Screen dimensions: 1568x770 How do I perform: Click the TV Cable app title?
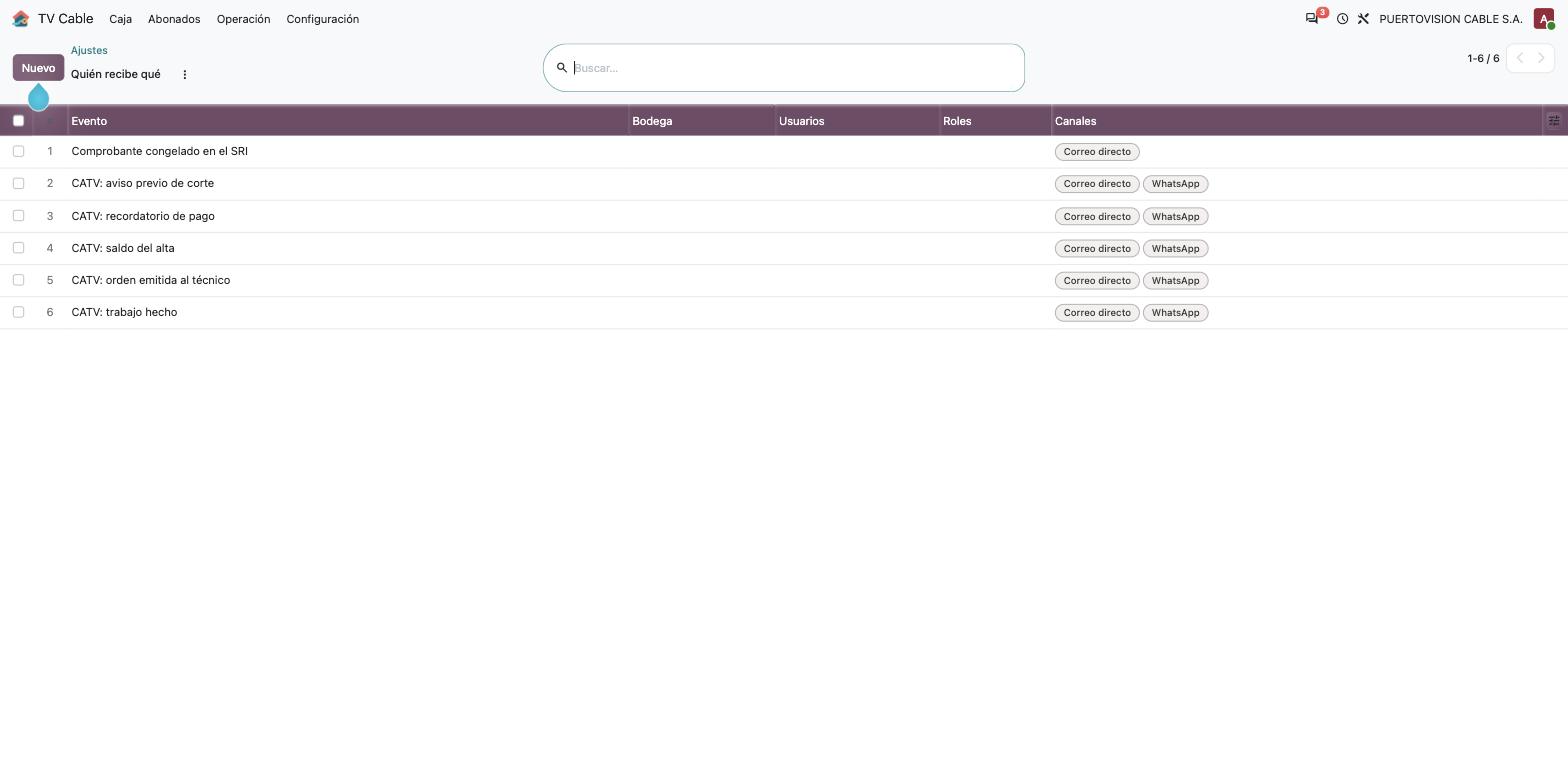(x=65, y=19)
